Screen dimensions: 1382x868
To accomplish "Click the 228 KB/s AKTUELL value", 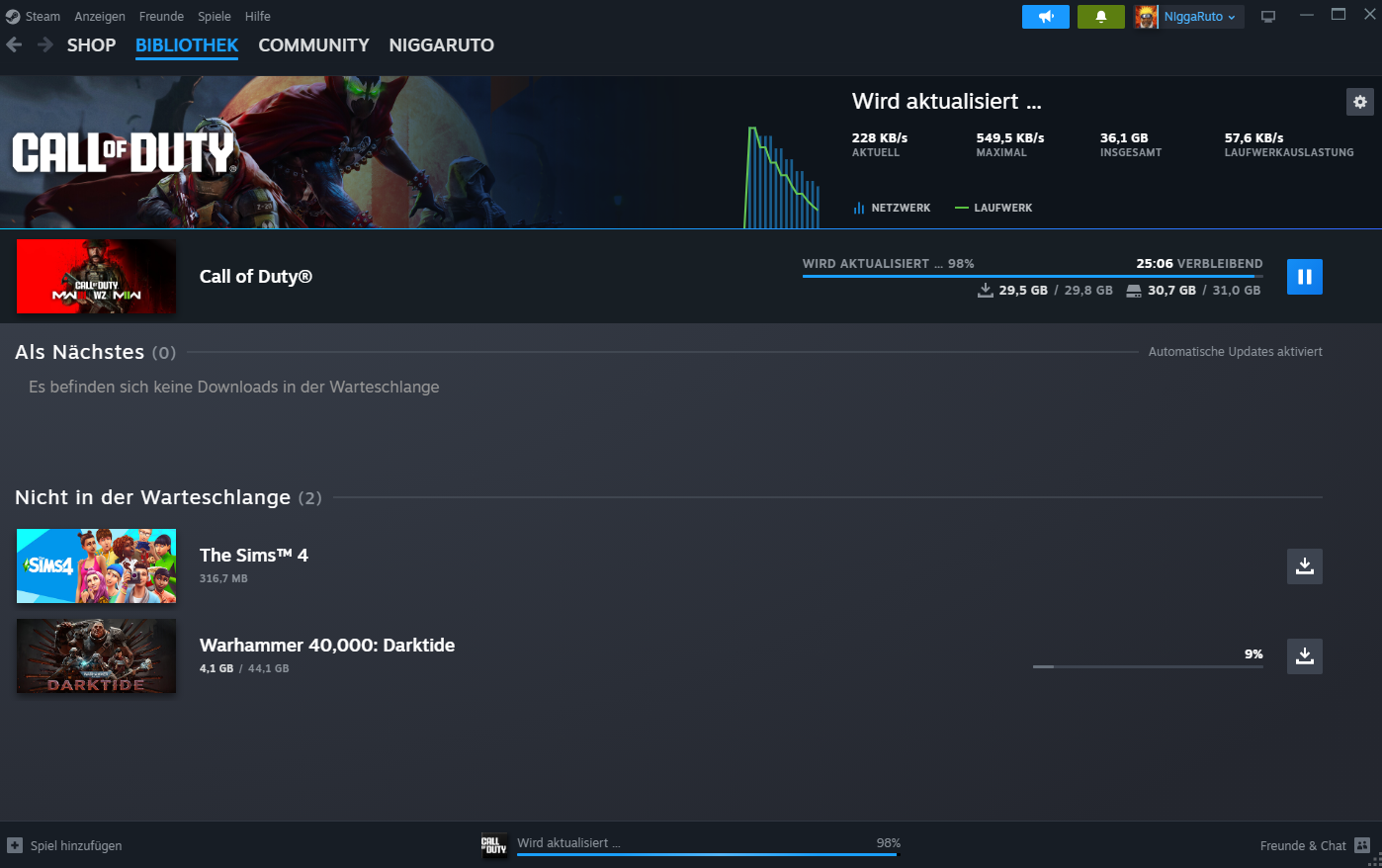I will click(880, 138).
